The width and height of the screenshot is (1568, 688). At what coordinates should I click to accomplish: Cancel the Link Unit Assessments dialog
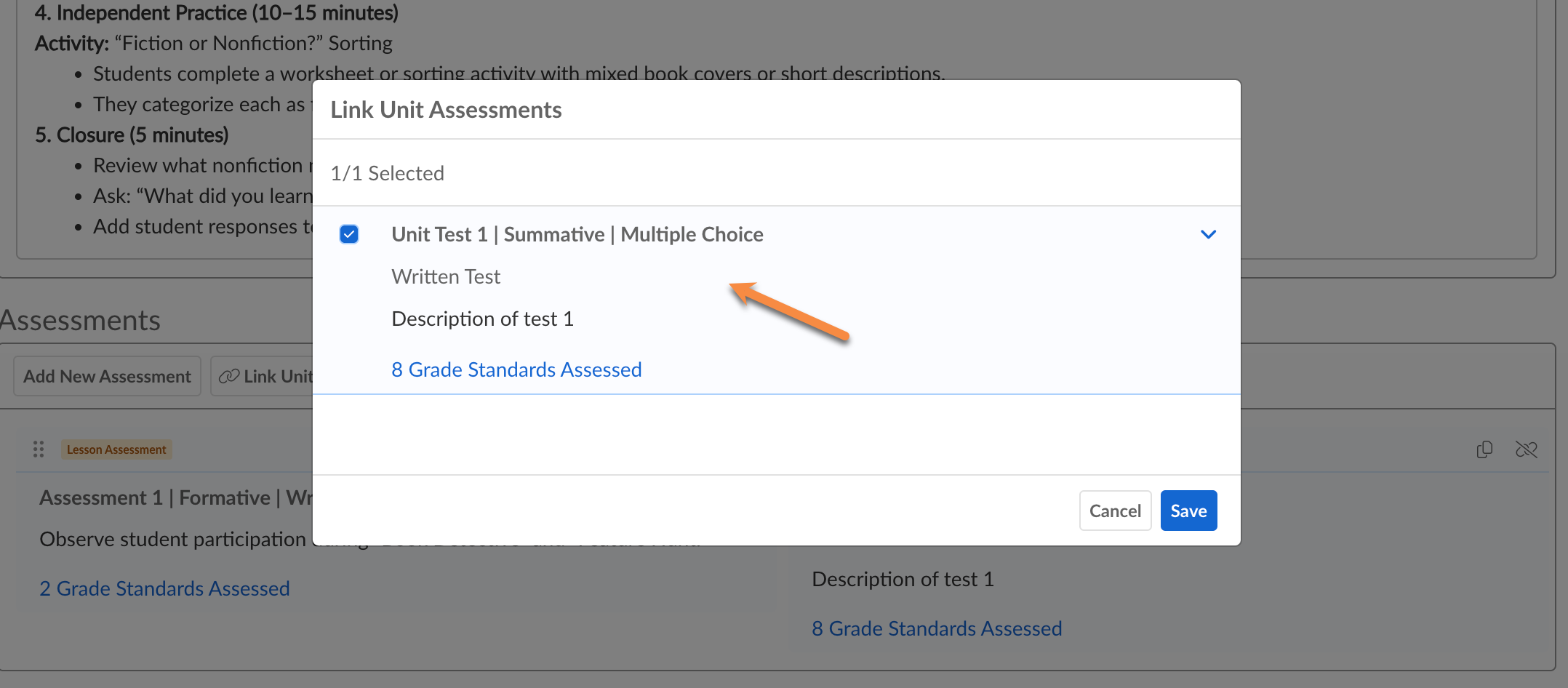click(1115, 511)
